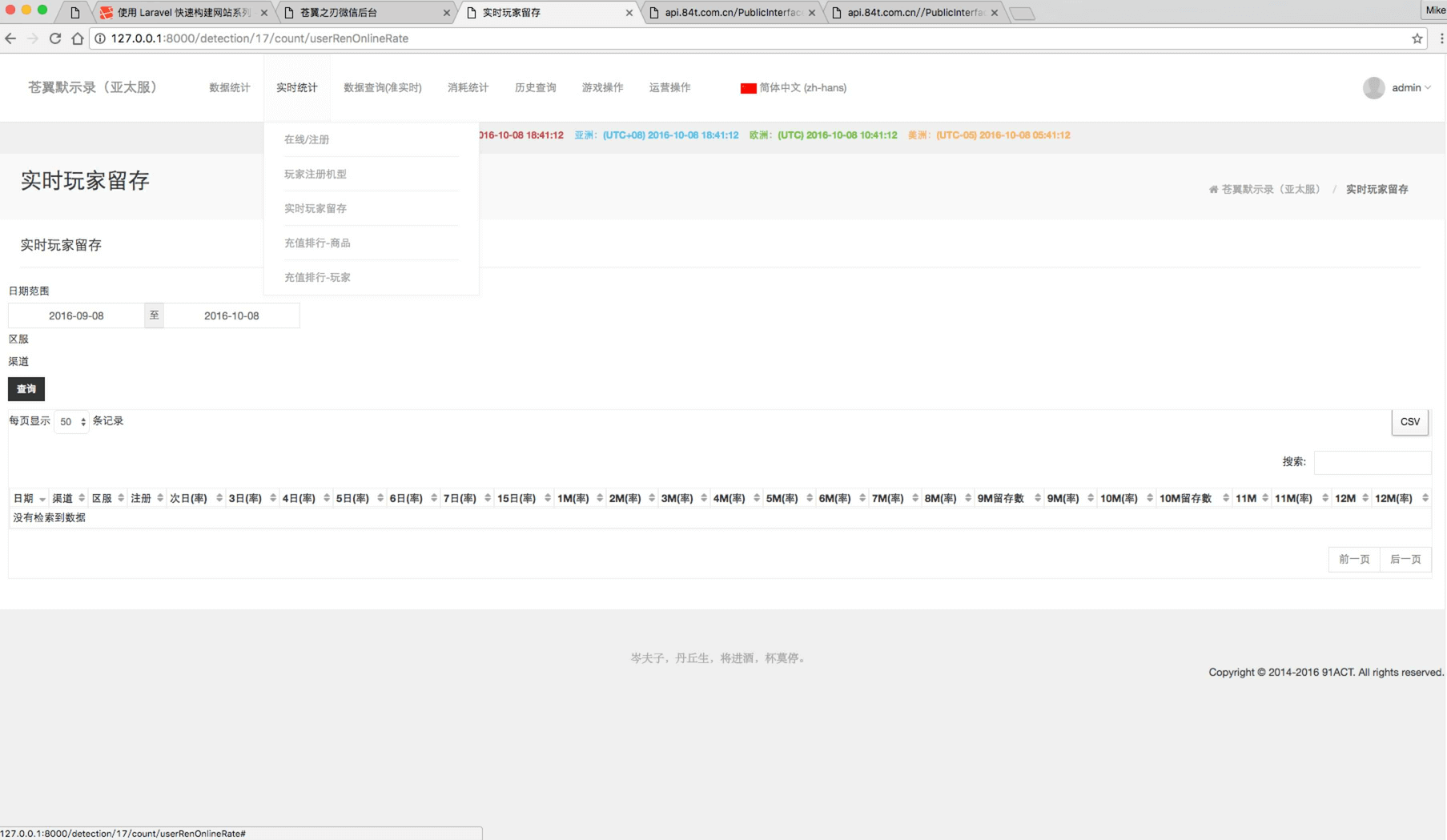Select 在线/注册 from the dropdown menu
Viewport: 1447px width, 840px height.
[307, 139]
